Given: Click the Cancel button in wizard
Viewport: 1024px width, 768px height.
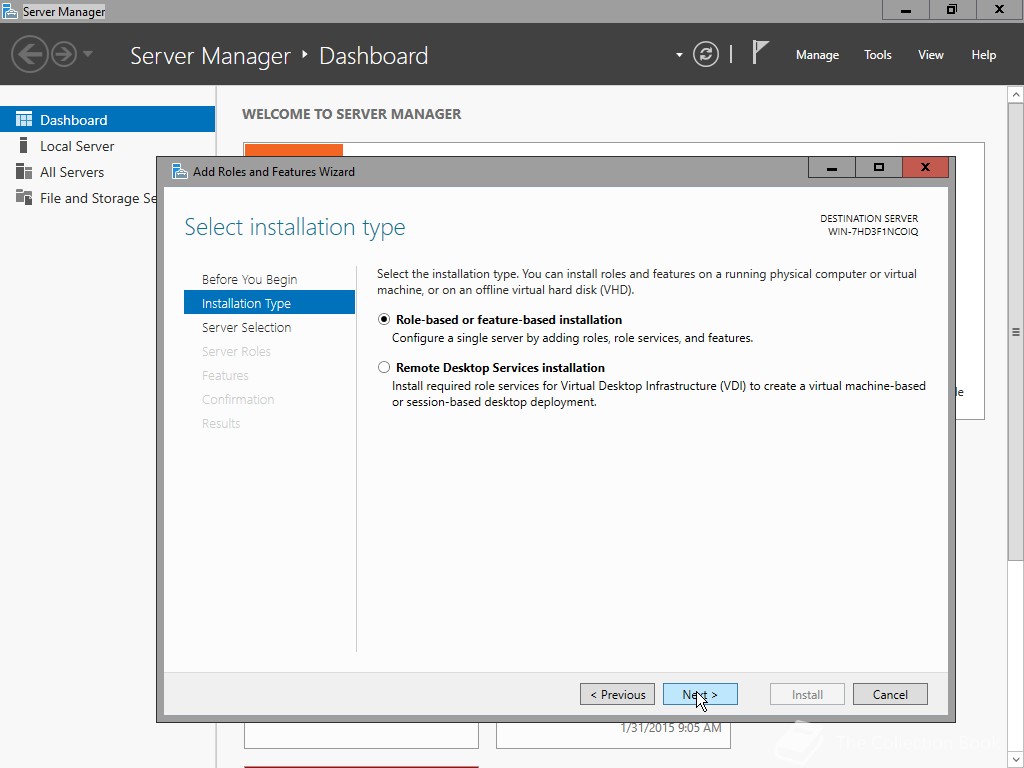Looking at the screenshot, I should click(890, 694).
